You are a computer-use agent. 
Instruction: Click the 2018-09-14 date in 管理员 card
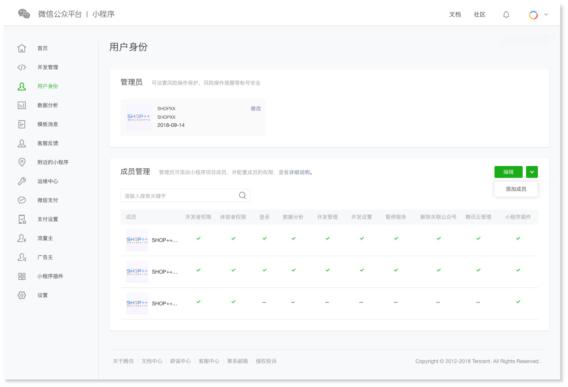[171, 125]
